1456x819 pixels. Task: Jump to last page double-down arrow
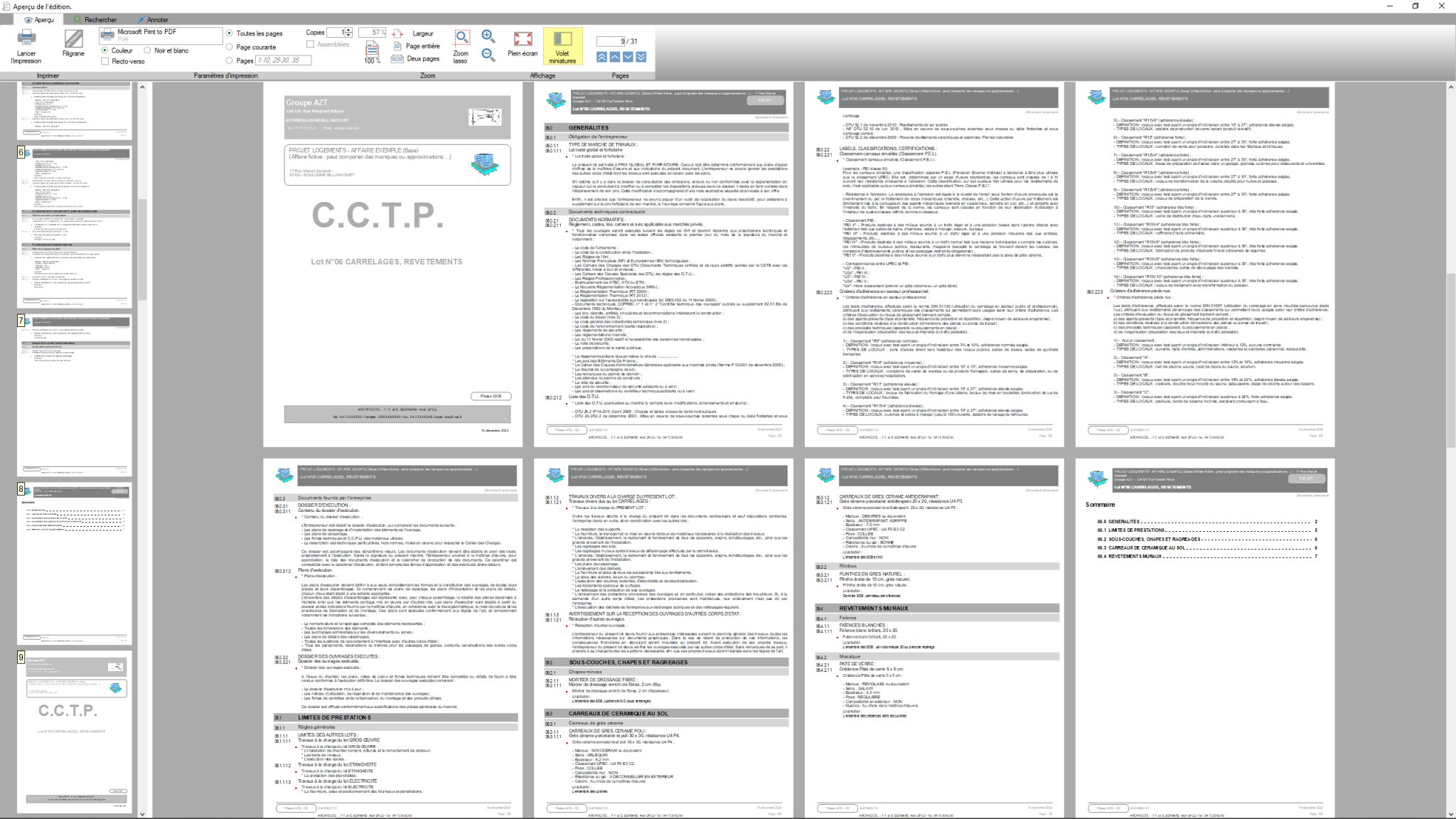[x=641, y=57]
